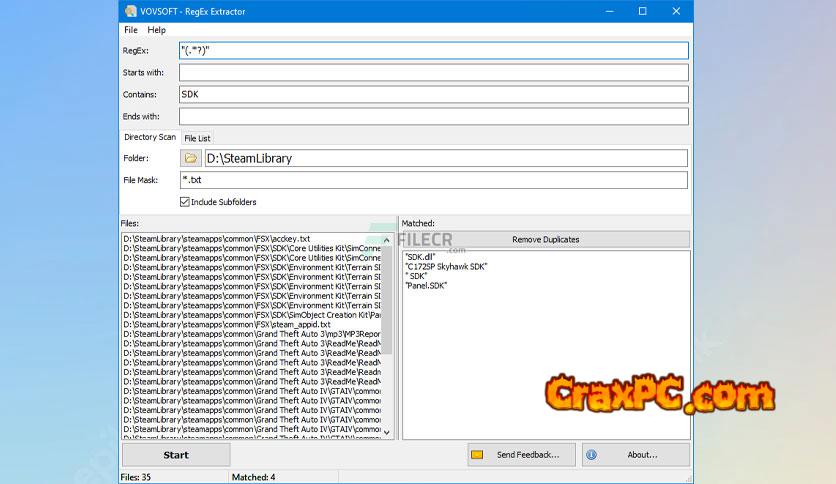Select the "C172SP Skyhawk SDK" matched entry
Image resolution: width=836 pixels, height=484 pixels.
click(446, 266)
